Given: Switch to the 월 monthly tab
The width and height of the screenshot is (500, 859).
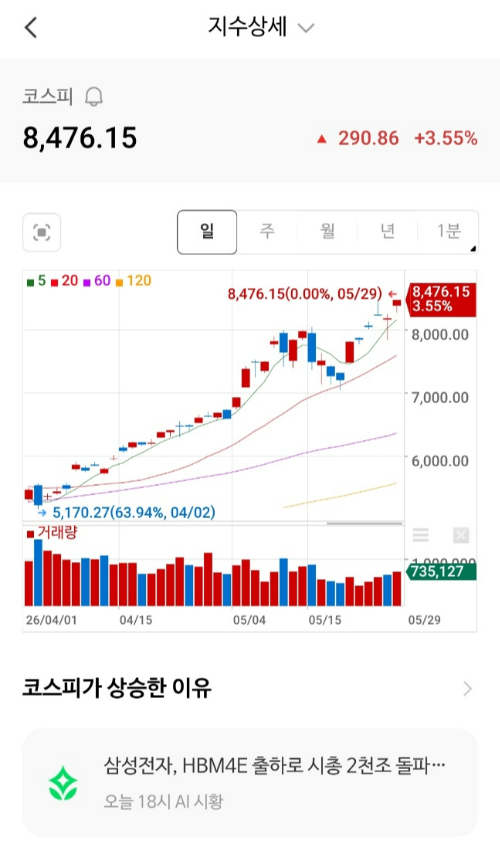Looking at the screenshot, I should click(327, 232).
